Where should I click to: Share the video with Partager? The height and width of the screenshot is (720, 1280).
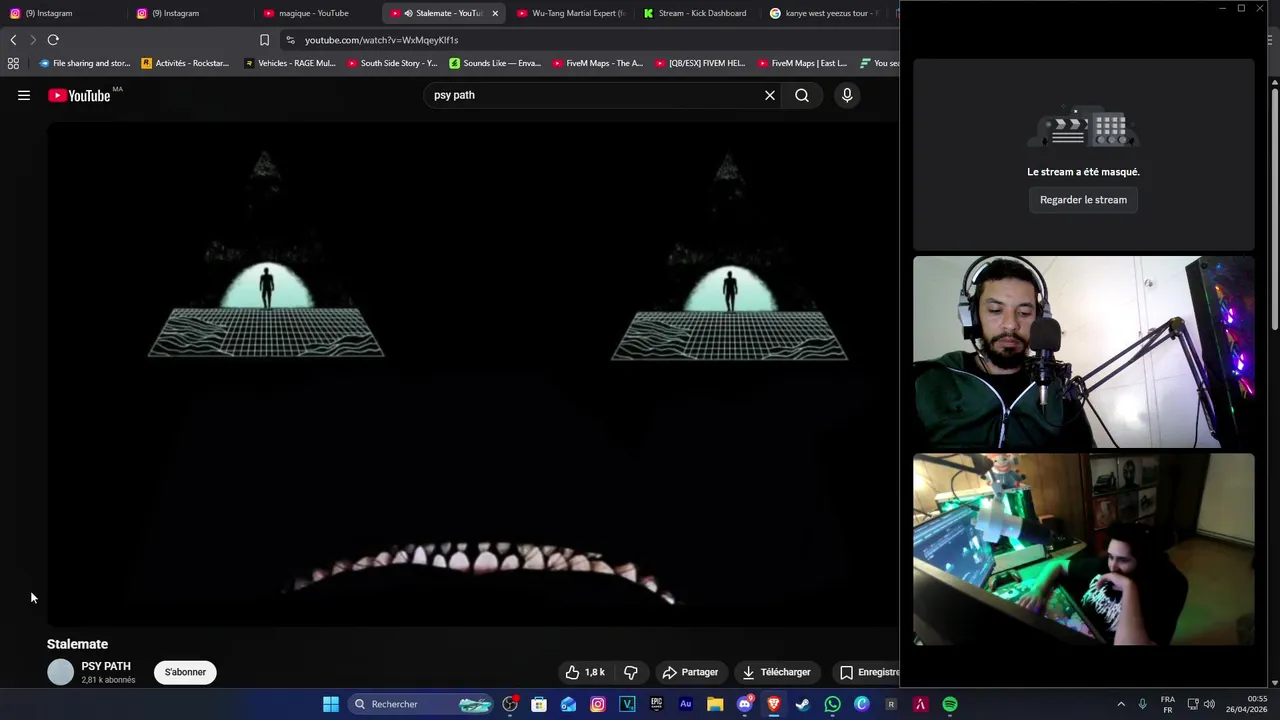pyautogui.click(x=690, y=672)
